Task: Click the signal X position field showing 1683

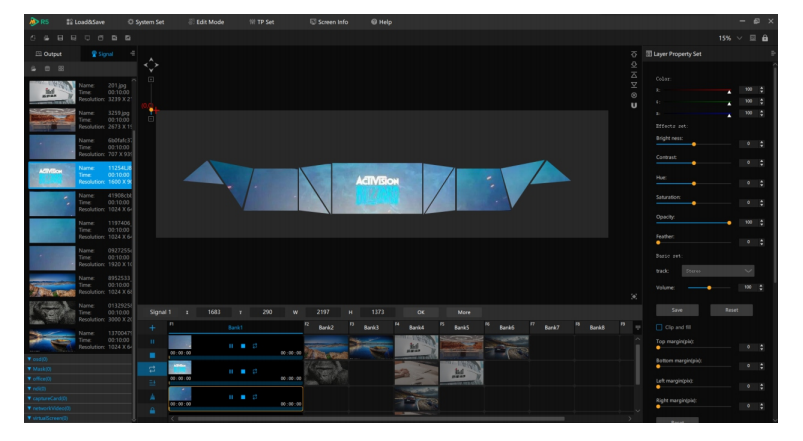Action: coord(214,312)
